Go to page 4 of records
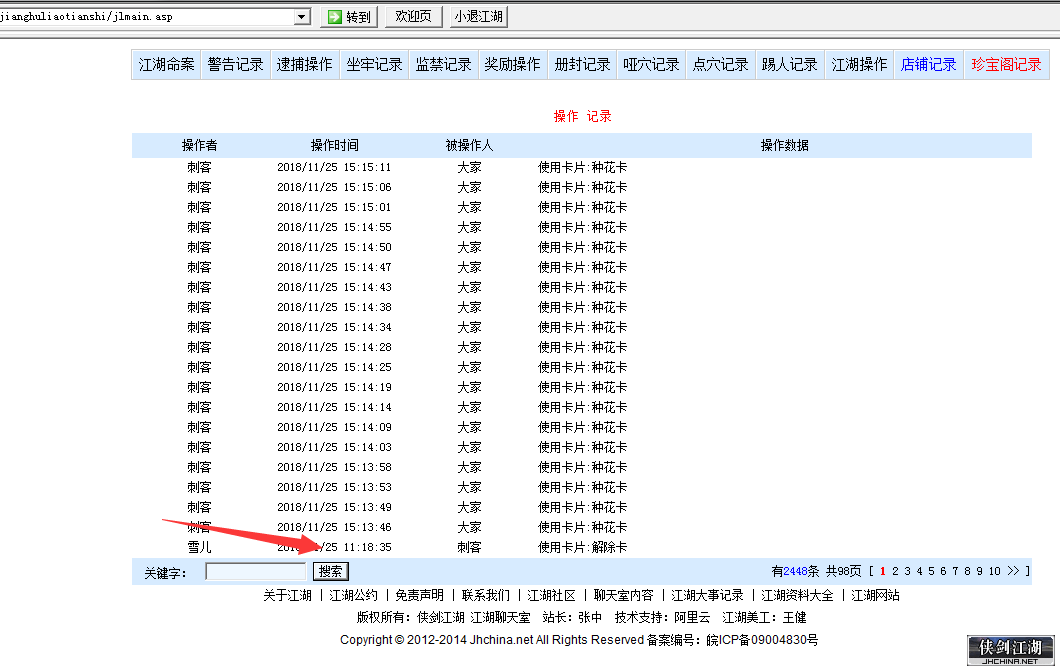This screenshot has height=671, width=1060. [x=919, y=571]
